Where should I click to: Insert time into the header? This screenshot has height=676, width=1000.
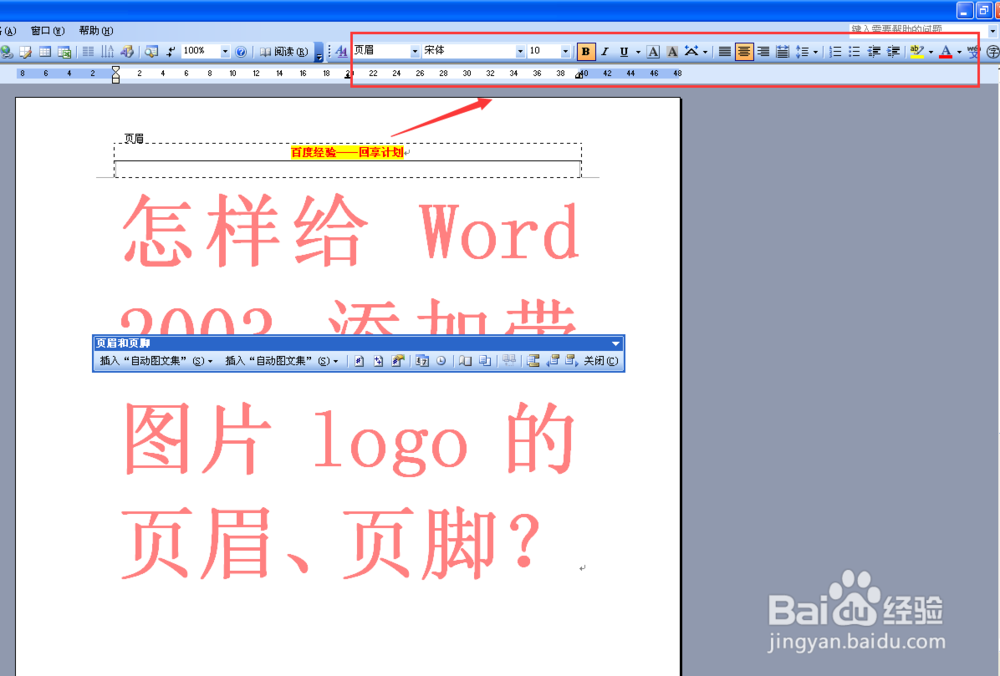[x=440, y=360]
